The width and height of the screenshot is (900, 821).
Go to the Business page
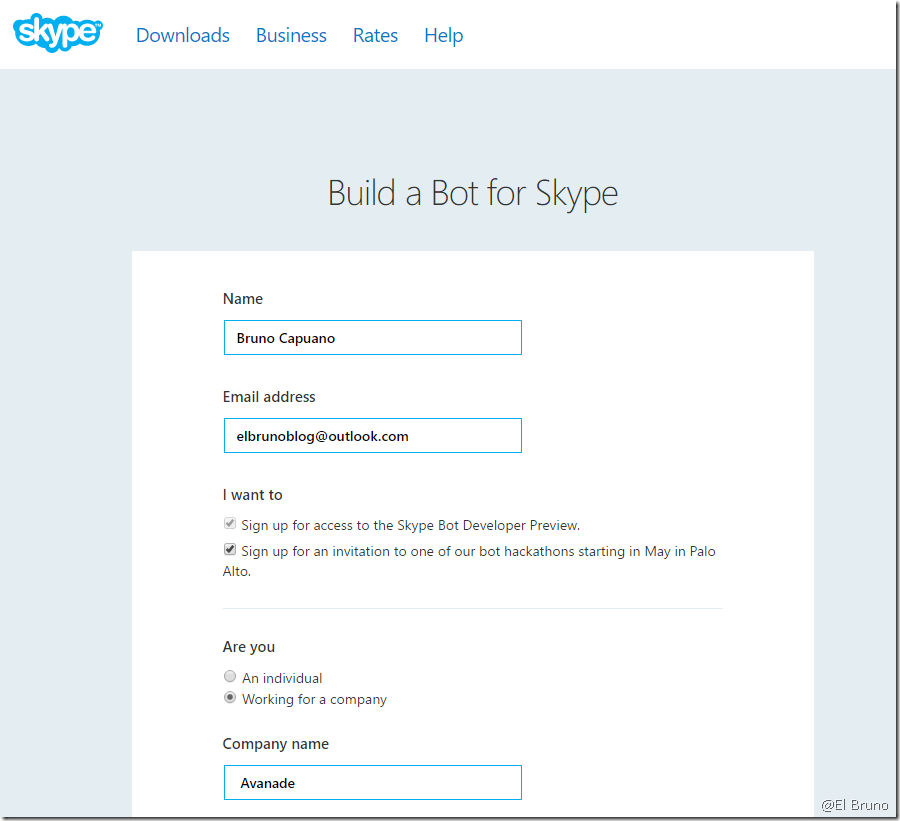coord(291,35)
